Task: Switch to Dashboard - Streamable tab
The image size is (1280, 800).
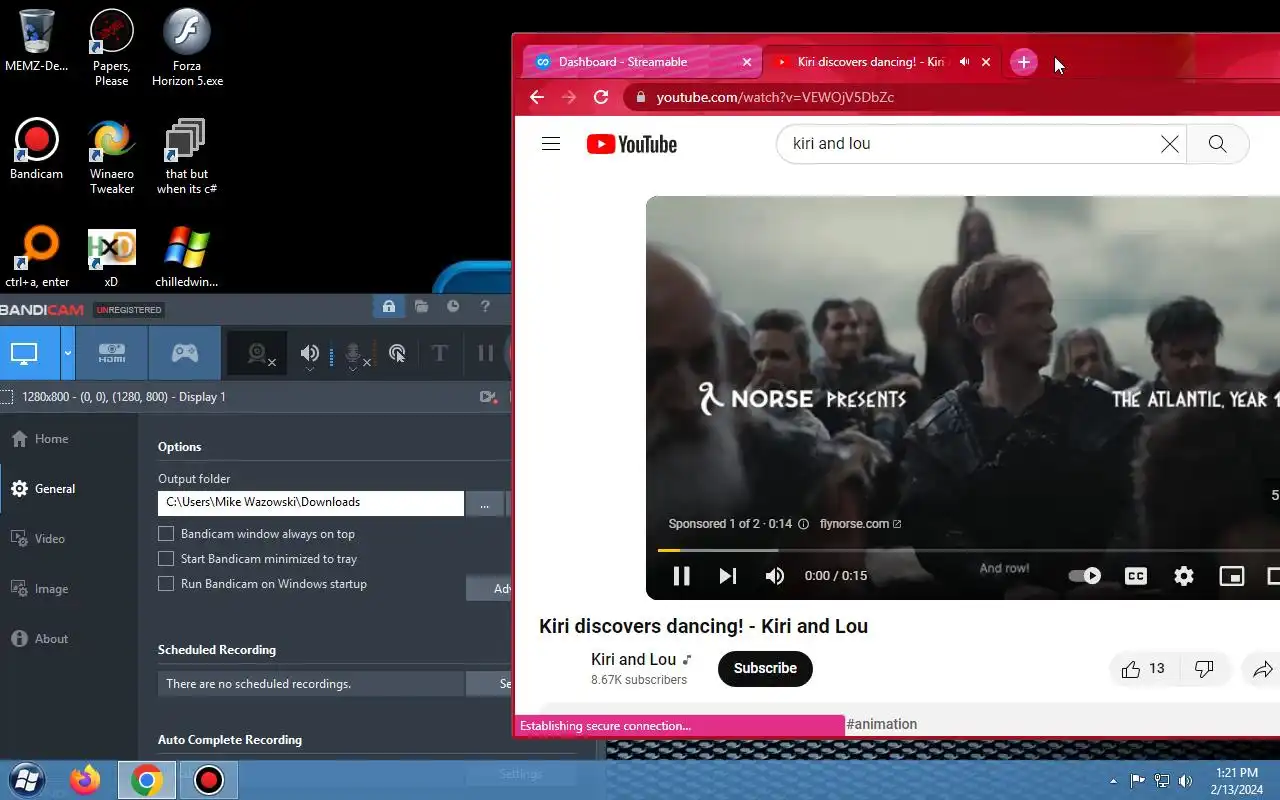Action: point(640,62)
